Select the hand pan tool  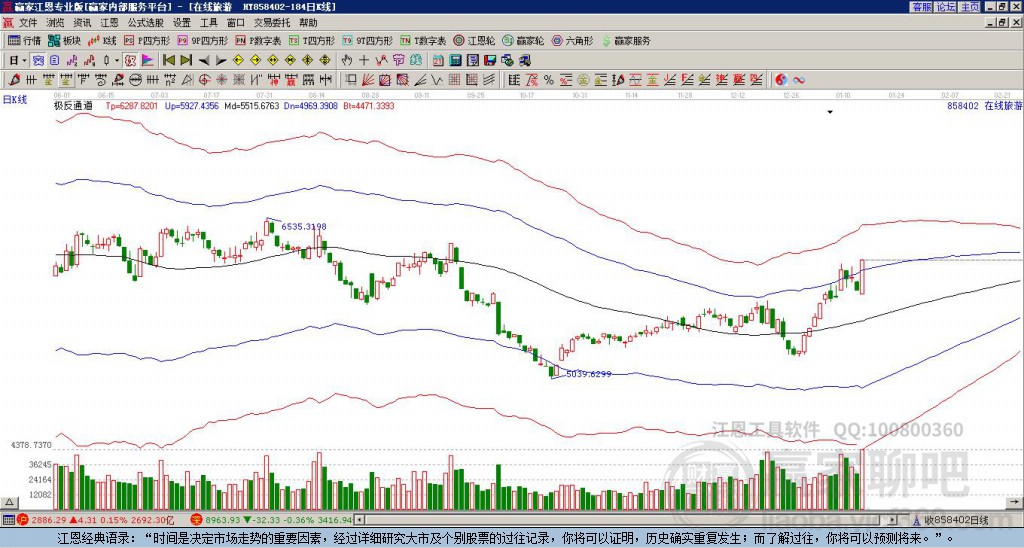click(347, 61)
